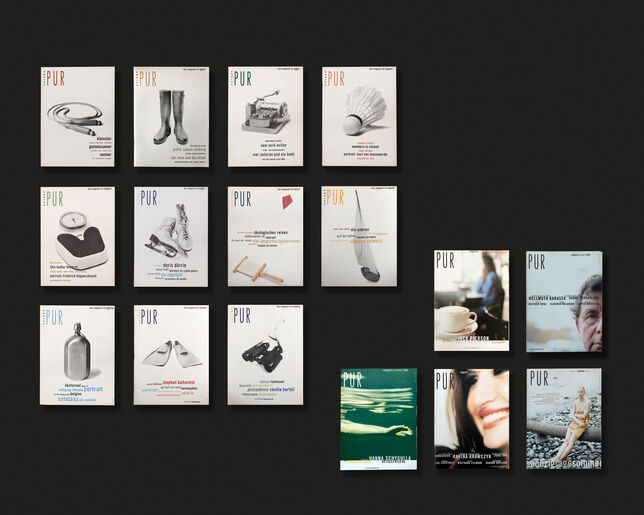Select the green underwater swimmer cover
This screenshot has height=515, width=644.
point(378,418)
